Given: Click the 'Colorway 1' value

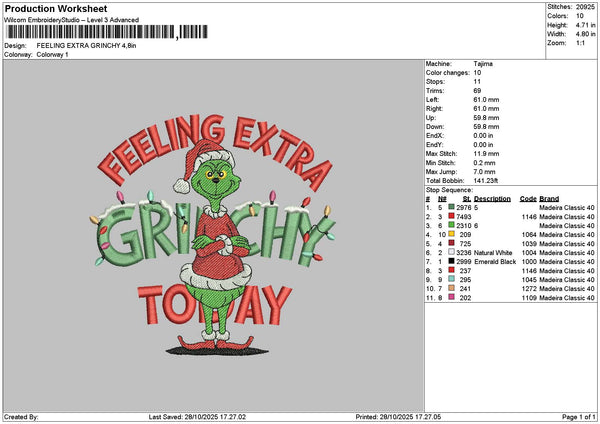Looking at the screenshot, I should click(x=52, y=55).
